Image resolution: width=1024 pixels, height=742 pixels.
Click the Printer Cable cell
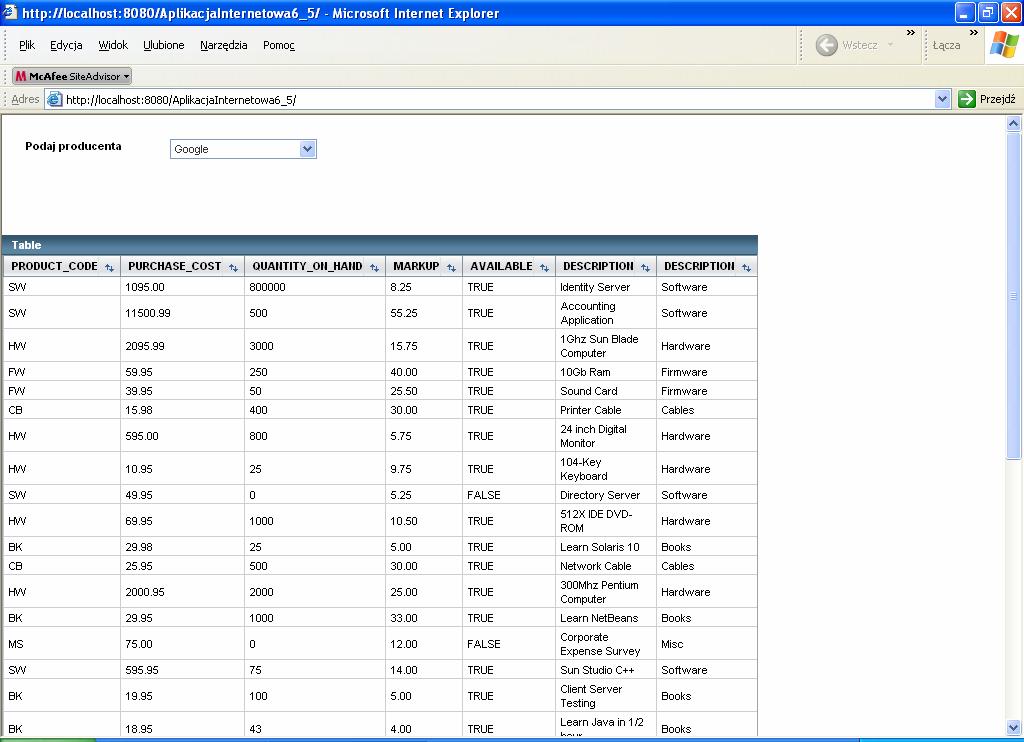(x=605, y=410)
